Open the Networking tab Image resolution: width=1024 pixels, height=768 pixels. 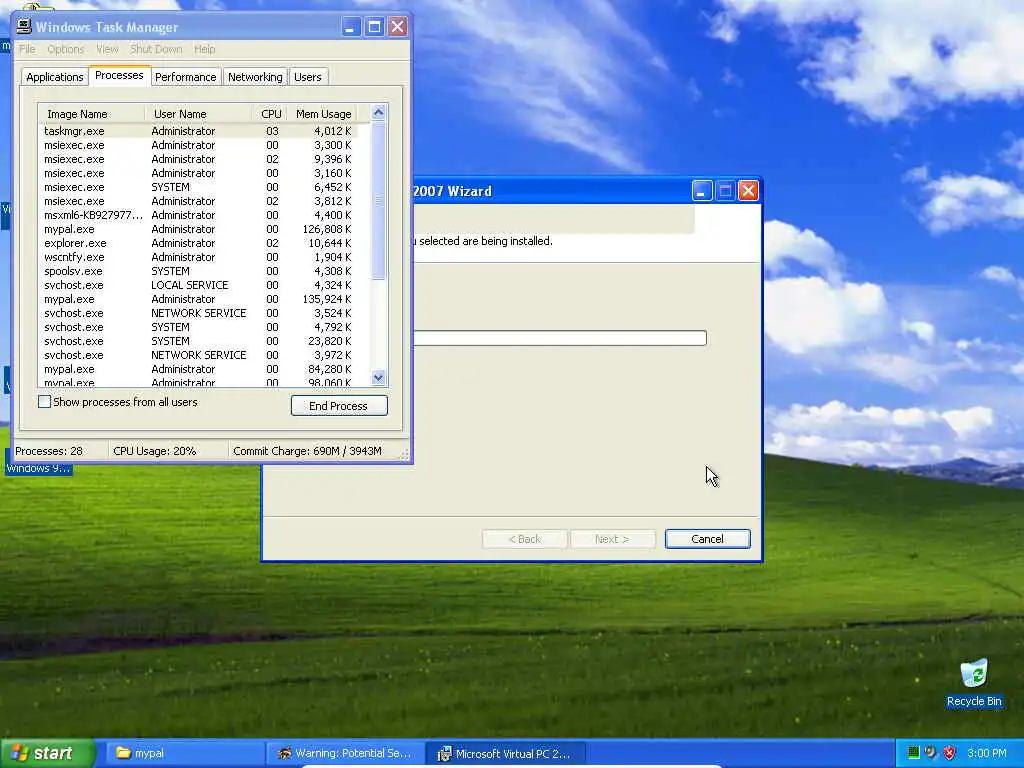point(255,77)
